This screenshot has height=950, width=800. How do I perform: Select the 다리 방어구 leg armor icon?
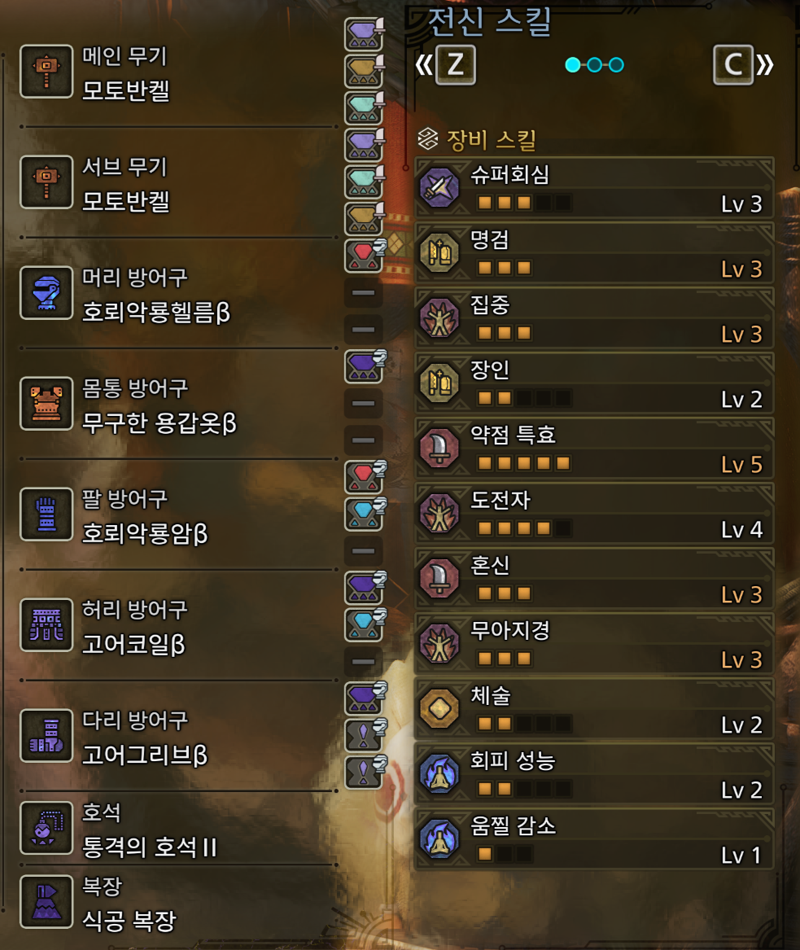[47, 736]
